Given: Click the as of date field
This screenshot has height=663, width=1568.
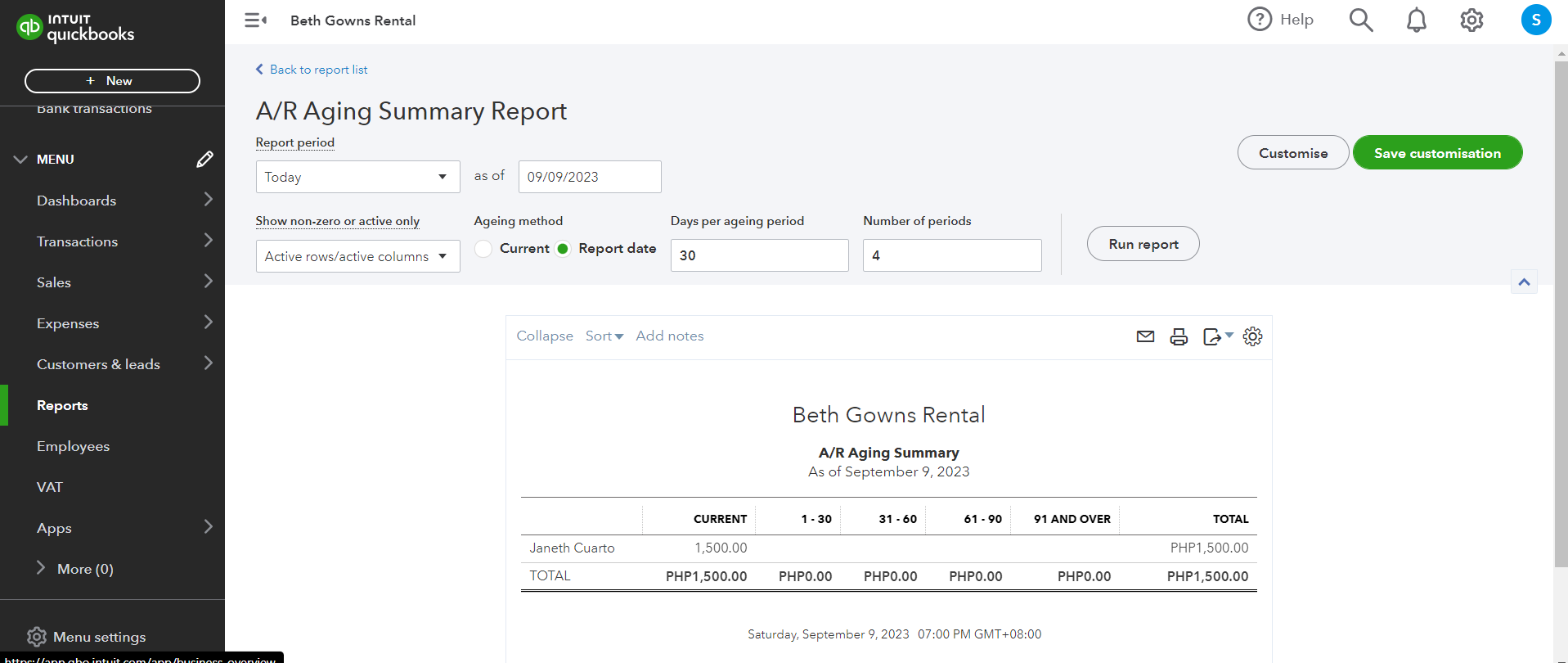Looking at the screenshot, I should click(590, 177).
